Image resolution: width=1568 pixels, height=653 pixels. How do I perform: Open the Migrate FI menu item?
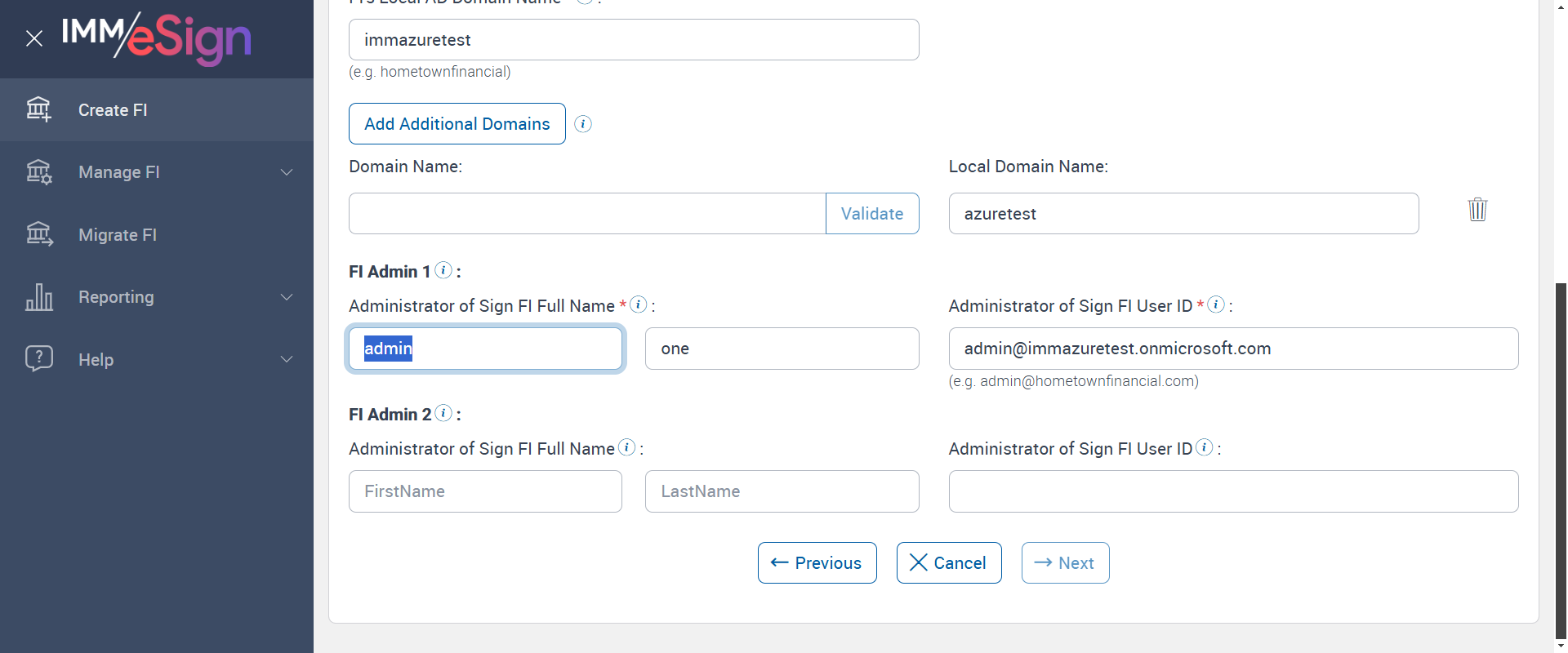click(118, 235)
